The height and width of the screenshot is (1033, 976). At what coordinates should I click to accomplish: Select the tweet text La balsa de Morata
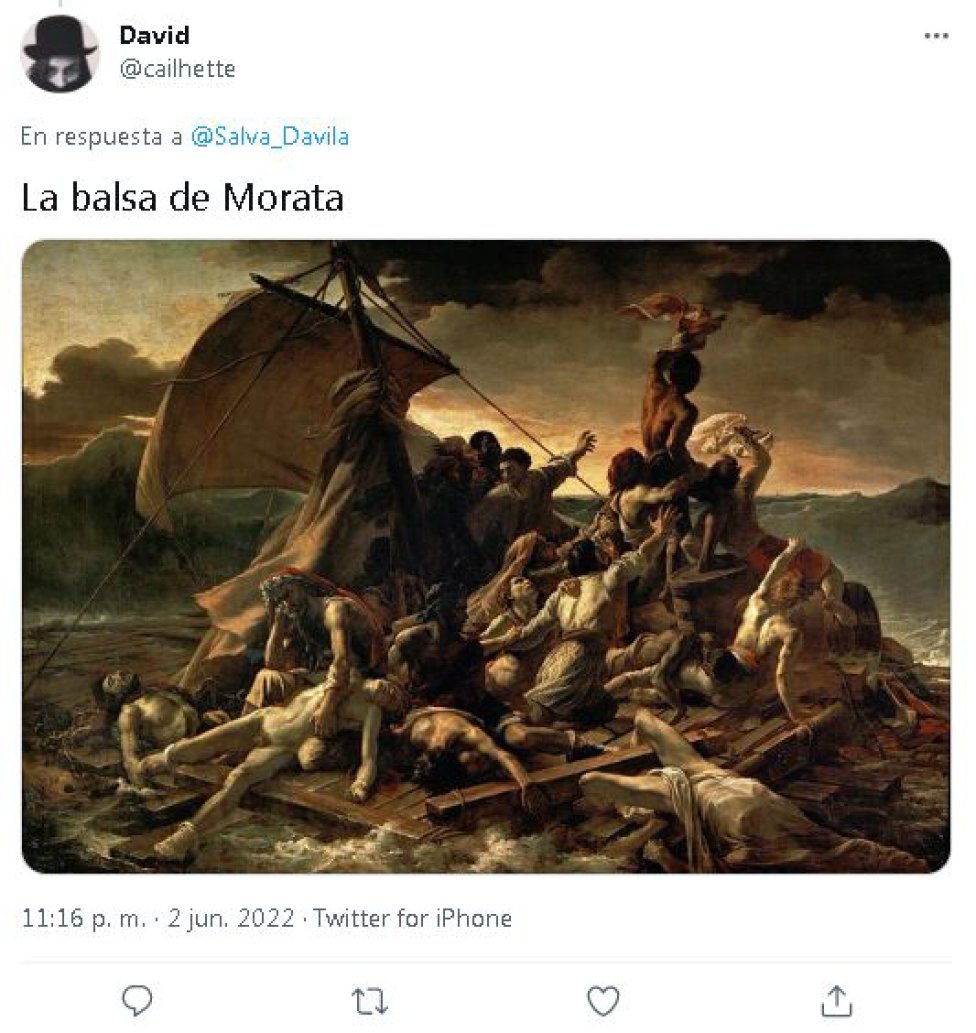(x=183, y=197)
